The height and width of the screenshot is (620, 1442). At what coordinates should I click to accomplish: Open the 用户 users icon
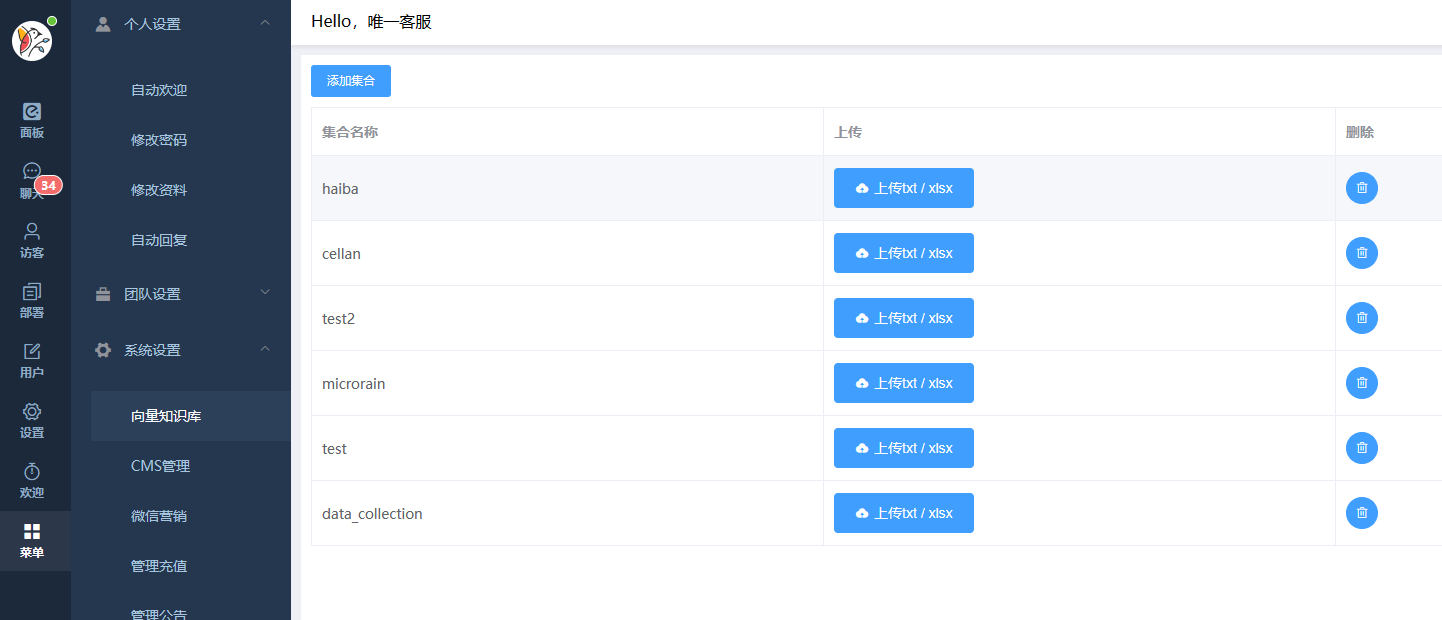pos(32,360)
